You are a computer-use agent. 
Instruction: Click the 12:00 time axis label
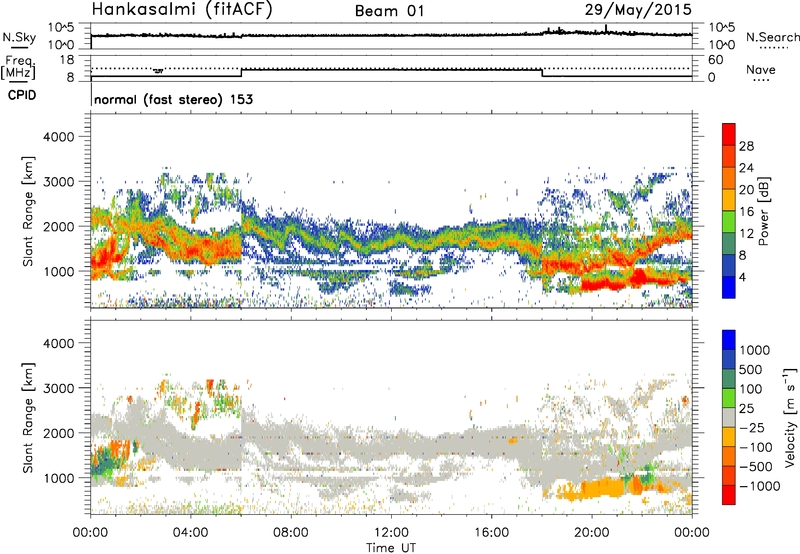[391, 533]
